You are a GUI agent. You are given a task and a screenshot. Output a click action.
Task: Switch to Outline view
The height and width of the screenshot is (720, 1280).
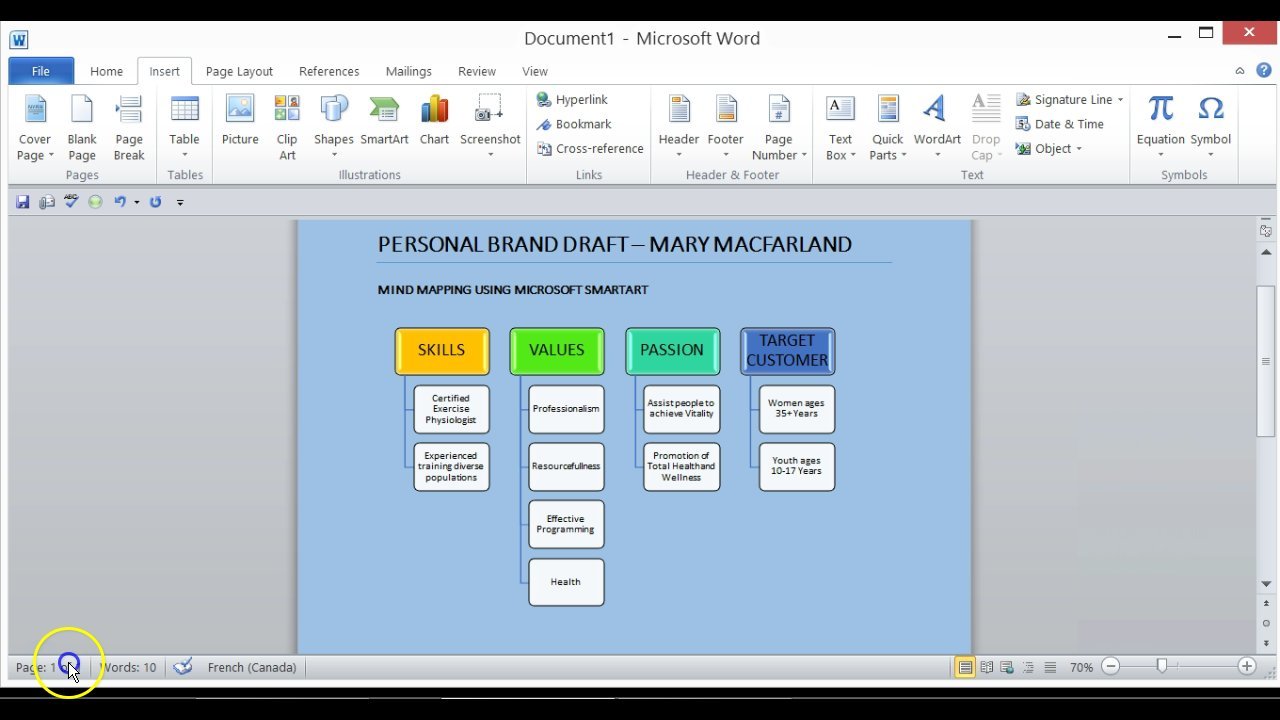point(1028,667)
